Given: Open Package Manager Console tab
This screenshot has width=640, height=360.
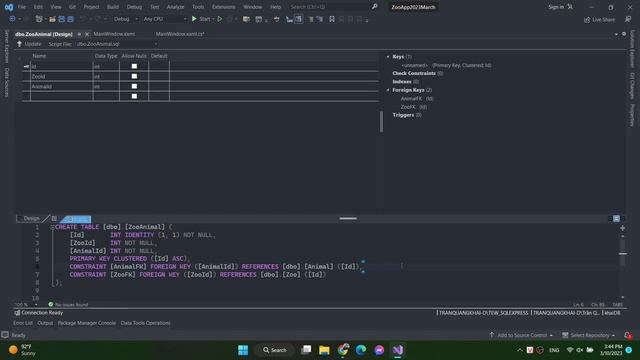Looking at the screenshot, I should click(x=87, y=323).
